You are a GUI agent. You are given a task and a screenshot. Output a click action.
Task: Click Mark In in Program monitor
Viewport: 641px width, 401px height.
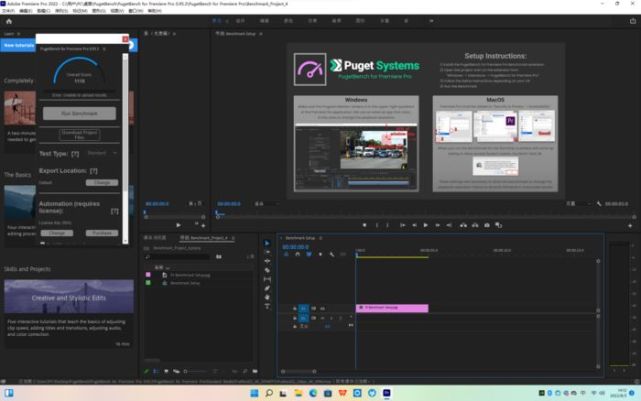pos(377,225)
